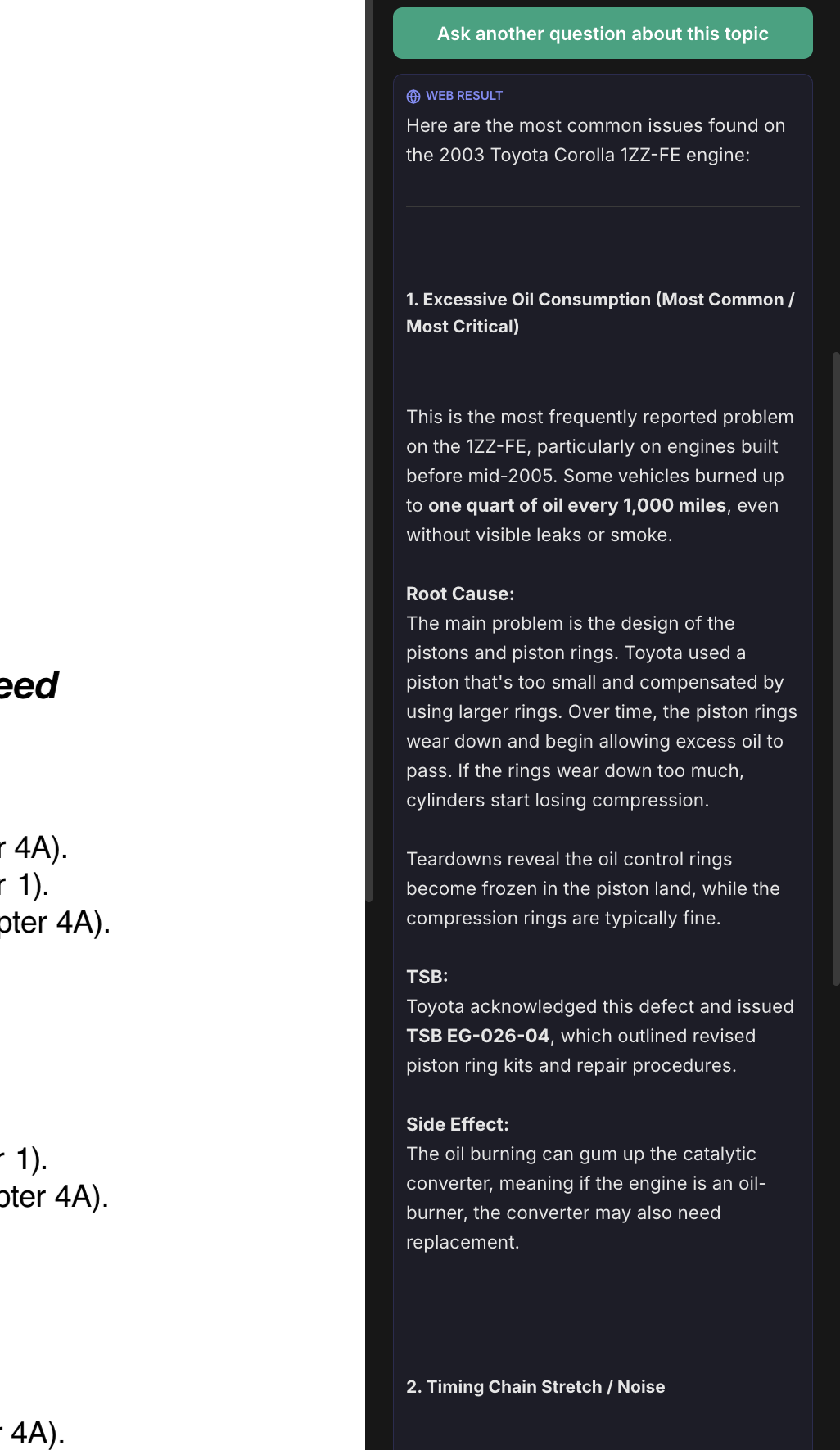Click paragraph beginning The main problem is

click(x=601, y=711)
